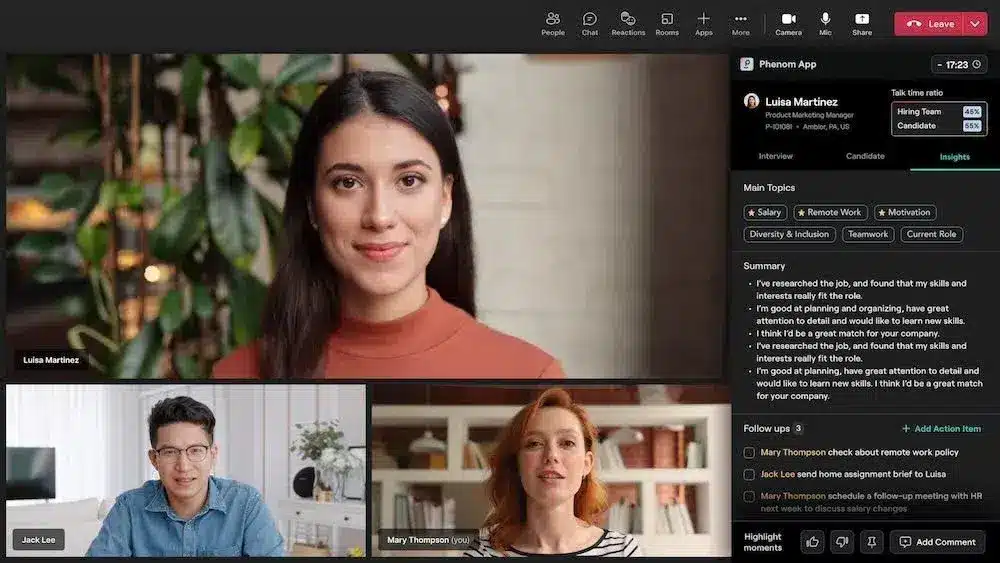The height and width of the screenshot is (563, 1000).
Task: Open the People panel
Action: click(552, 24)
